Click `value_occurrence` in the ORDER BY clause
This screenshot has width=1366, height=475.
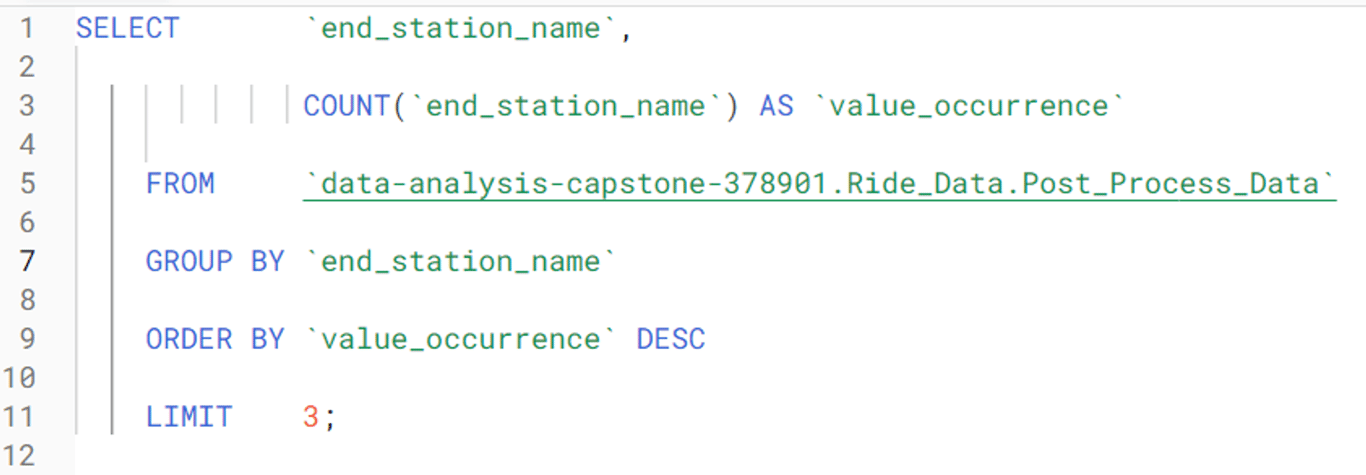point(461,340)
